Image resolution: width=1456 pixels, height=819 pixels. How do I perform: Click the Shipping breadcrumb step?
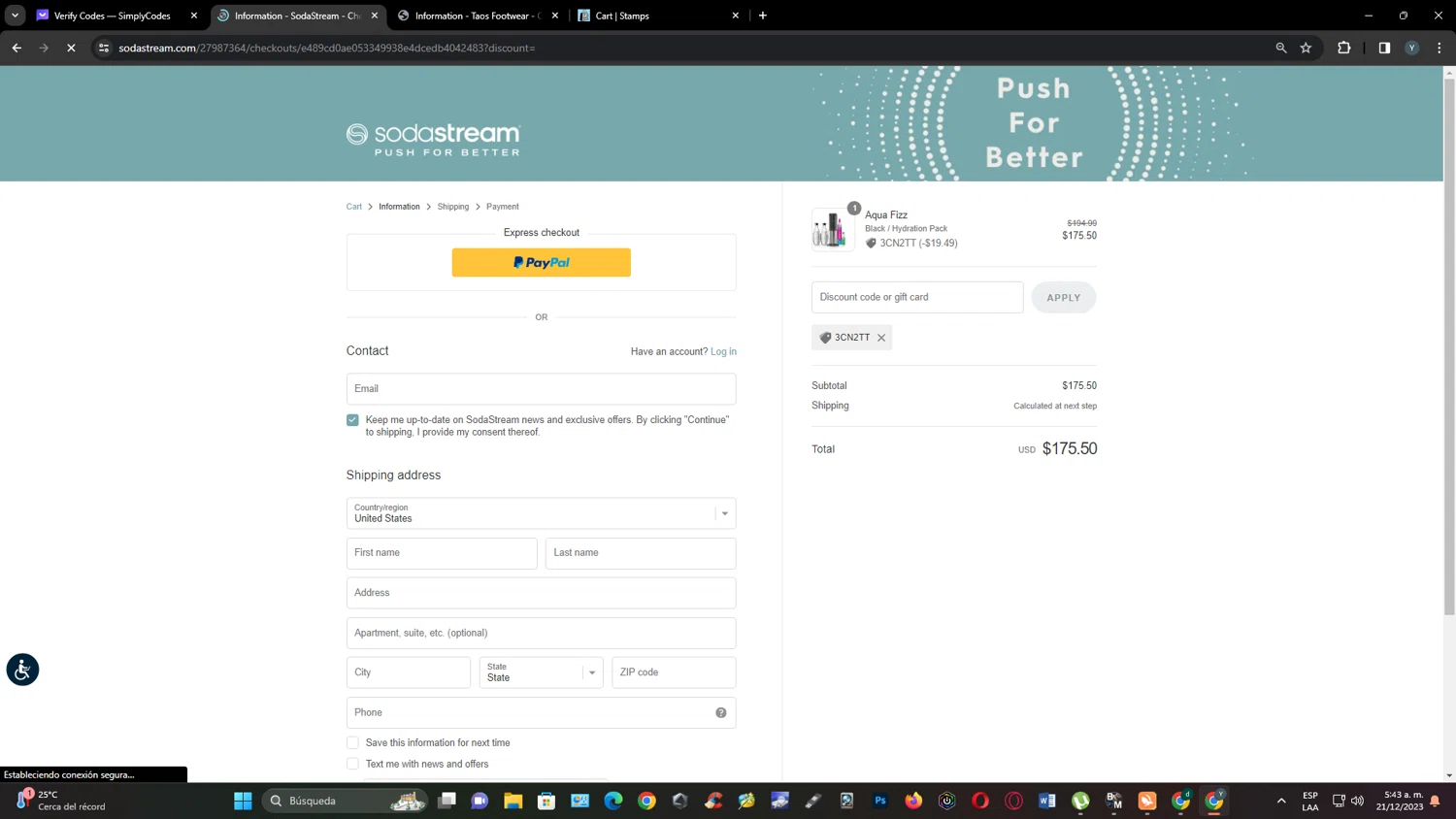[452, 207]
